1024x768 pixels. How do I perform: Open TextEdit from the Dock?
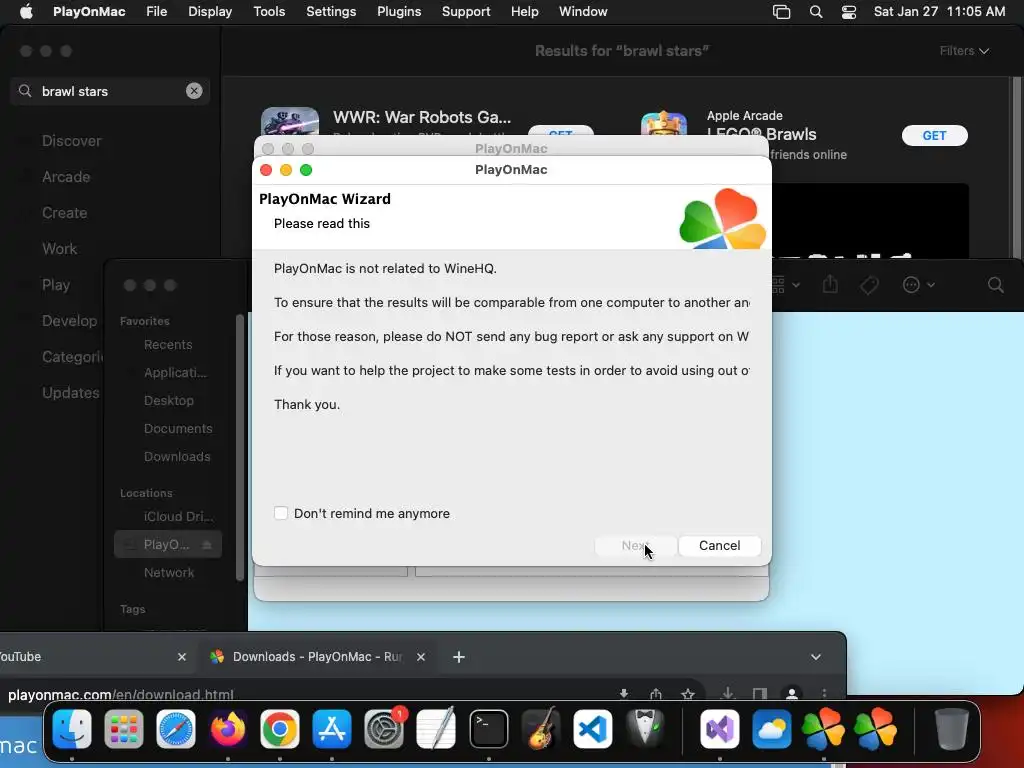point(436,729)
